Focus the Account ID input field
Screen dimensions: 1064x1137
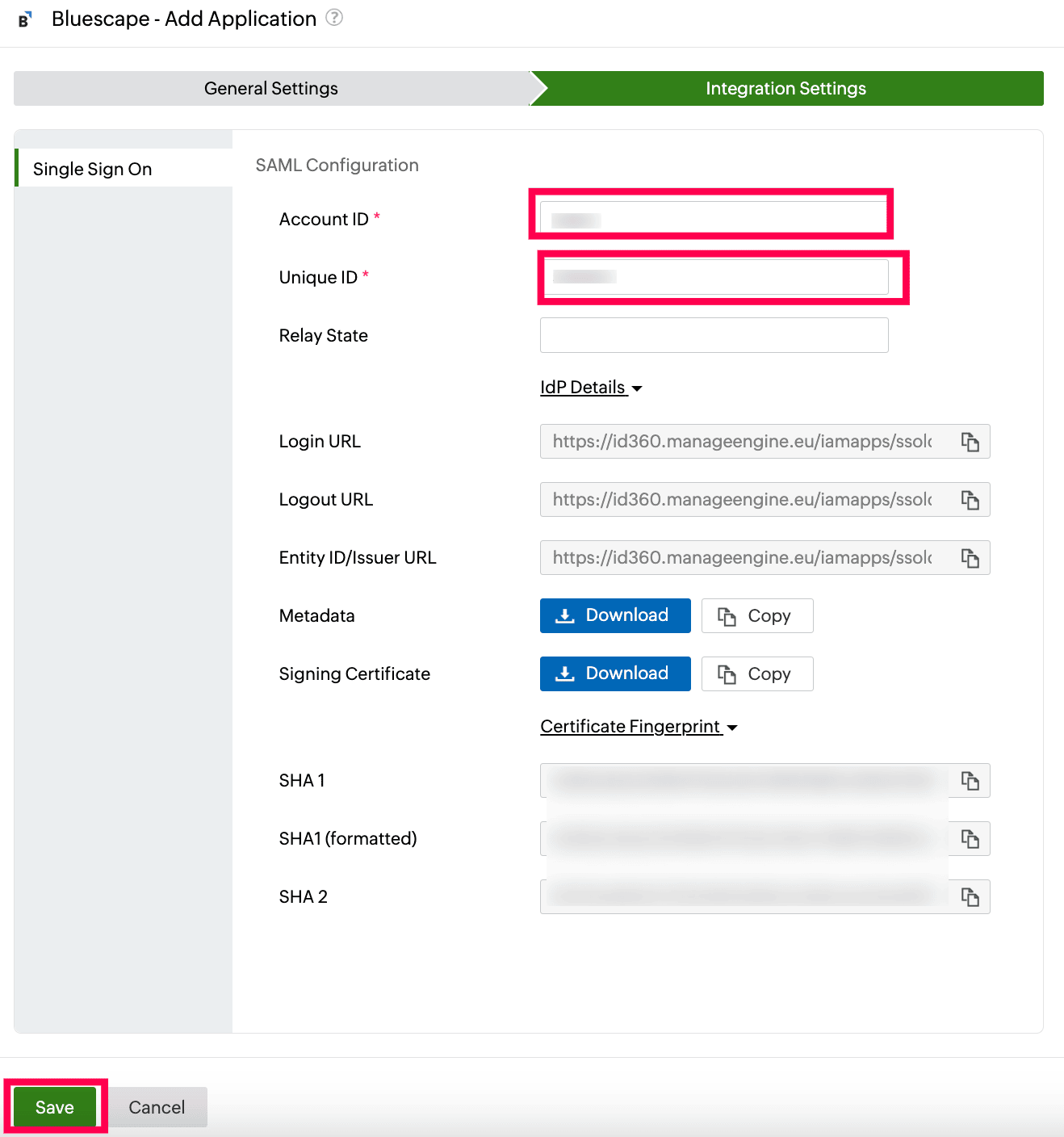point(714,219)
